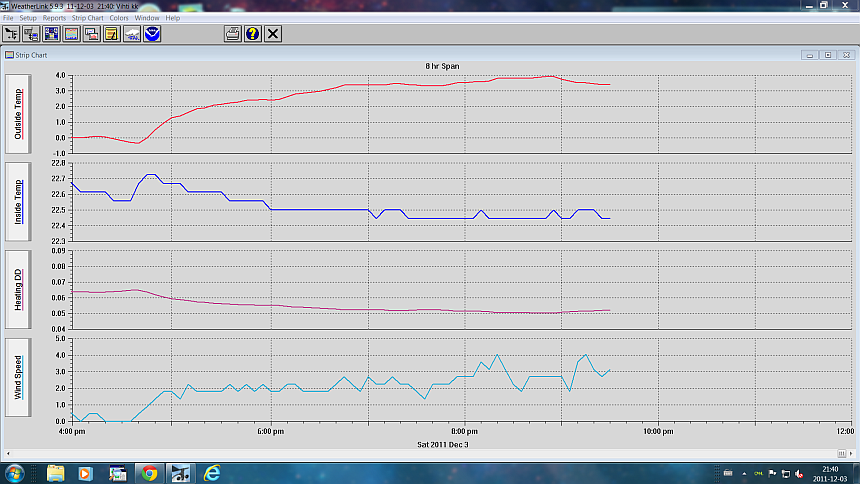Click the printer toolbar icon

233,34
